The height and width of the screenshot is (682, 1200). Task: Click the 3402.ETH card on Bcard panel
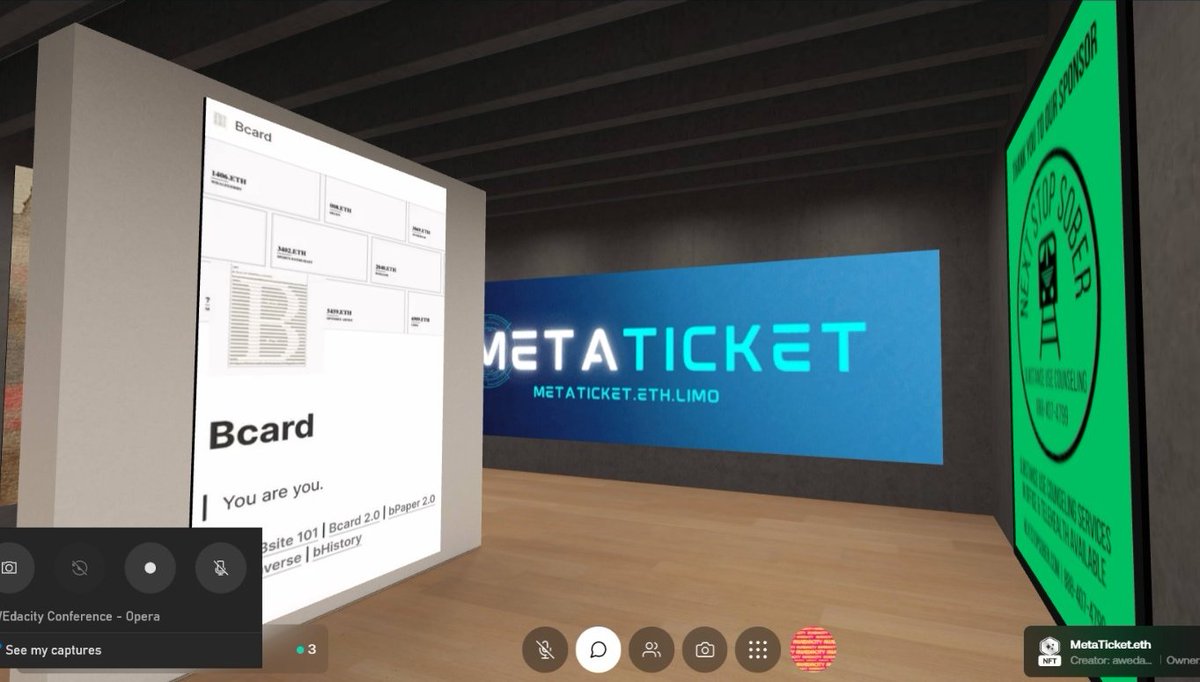(319, 246)
